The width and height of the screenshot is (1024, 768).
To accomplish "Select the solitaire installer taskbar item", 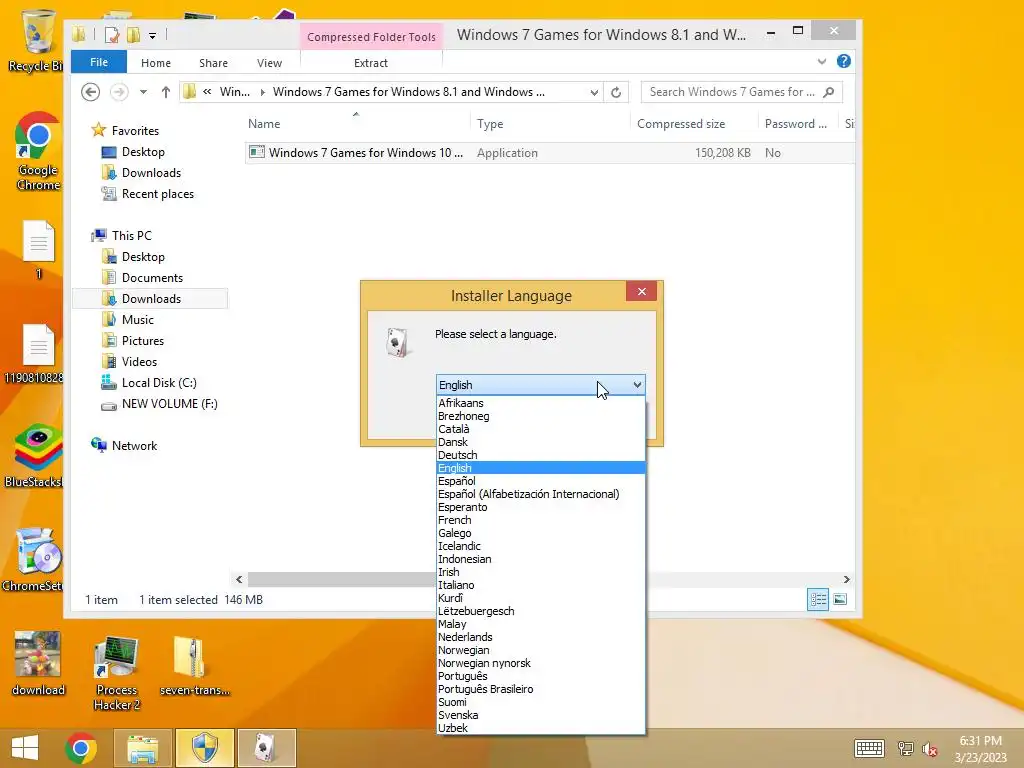I will (266, 748).
